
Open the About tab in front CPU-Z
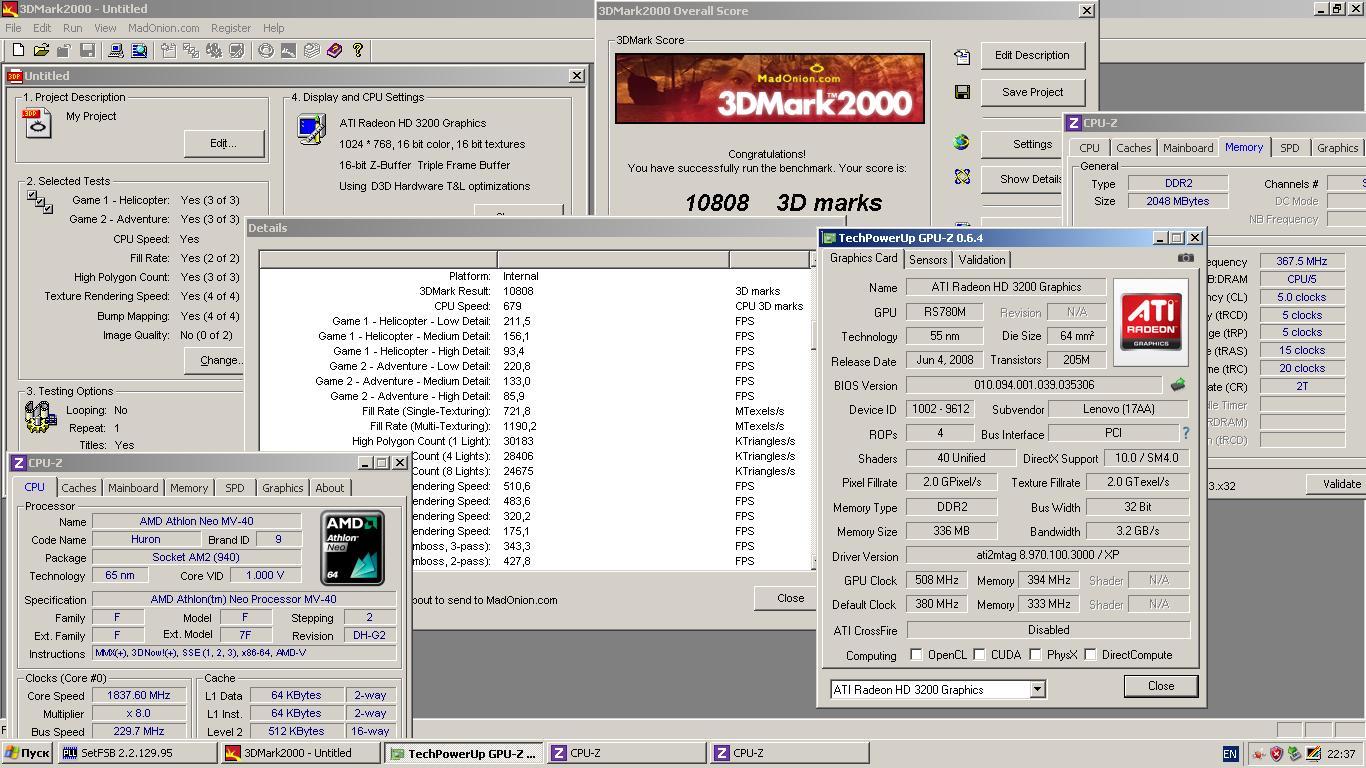[330, 488]
